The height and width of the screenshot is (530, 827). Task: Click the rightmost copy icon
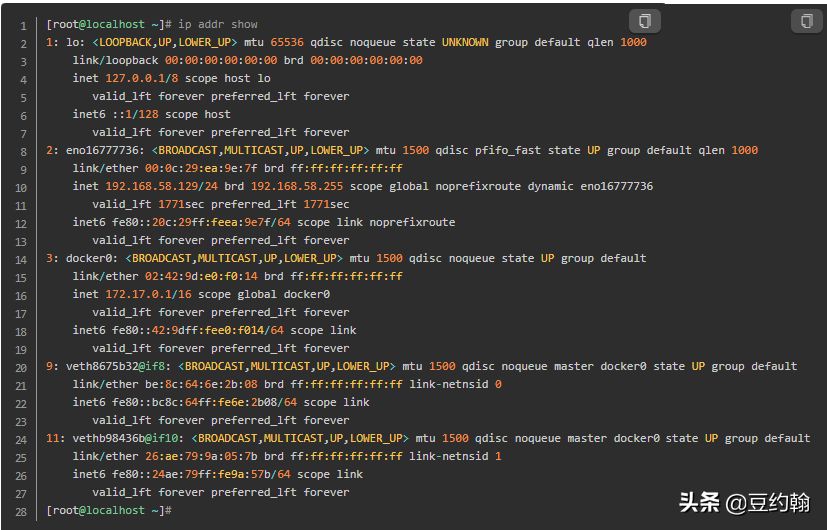[x=806, y=22]
